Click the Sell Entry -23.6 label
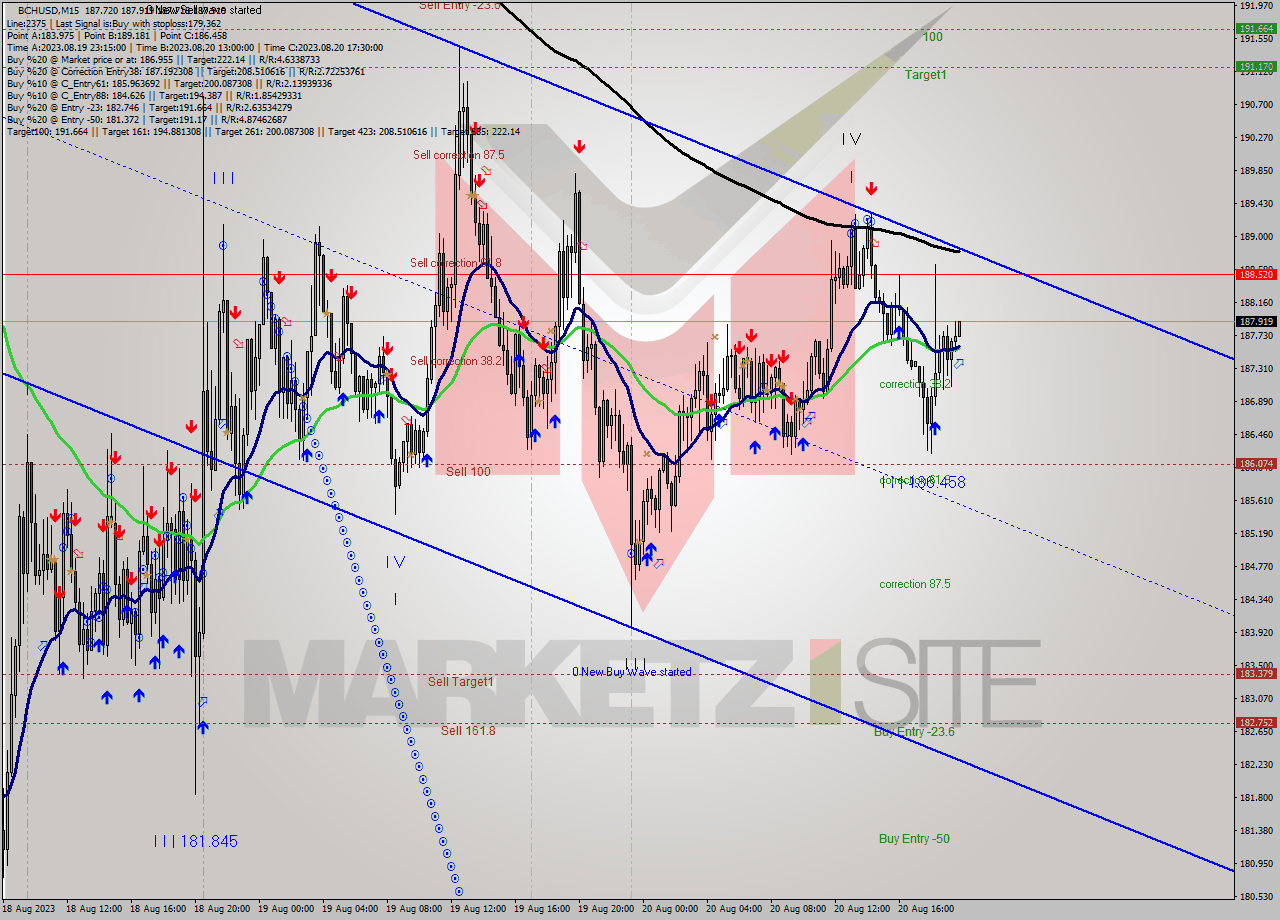Image resolution: width=1280 pixels, height=920 pixels. 459,5
